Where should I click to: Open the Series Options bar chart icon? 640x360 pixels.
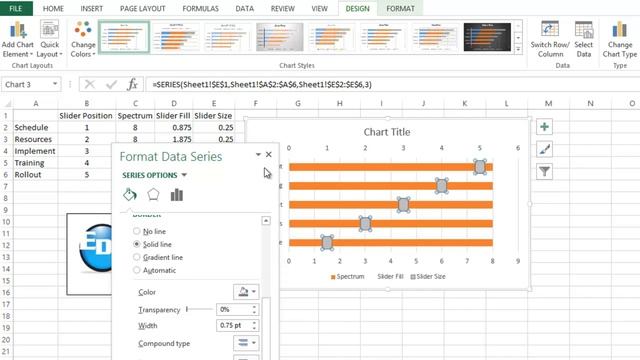[x=177, y=195]
